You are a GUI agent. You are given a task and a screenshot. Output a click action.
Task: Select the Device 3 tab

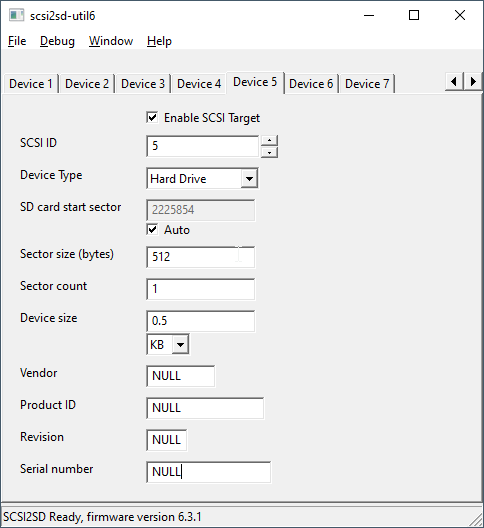point(143,84)
